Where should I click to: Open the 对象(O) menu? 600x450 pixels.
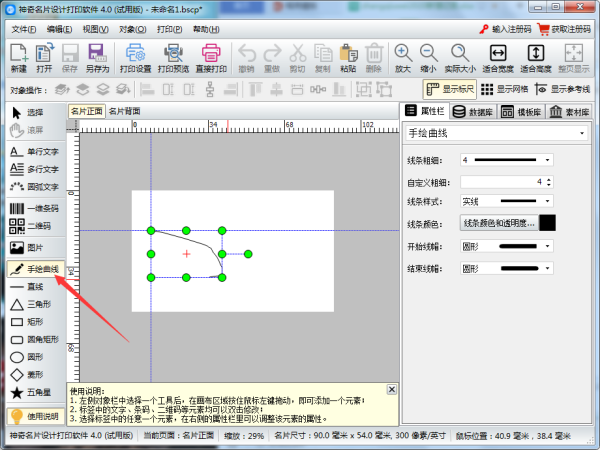click(x=133, y=29)
